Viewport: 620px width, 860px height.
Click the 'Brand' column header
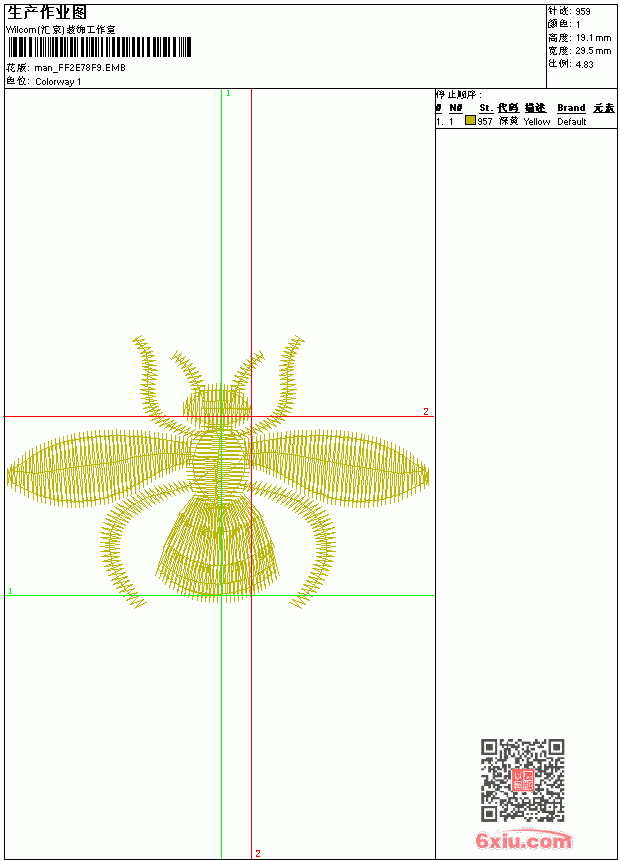[x=571, y=108]
